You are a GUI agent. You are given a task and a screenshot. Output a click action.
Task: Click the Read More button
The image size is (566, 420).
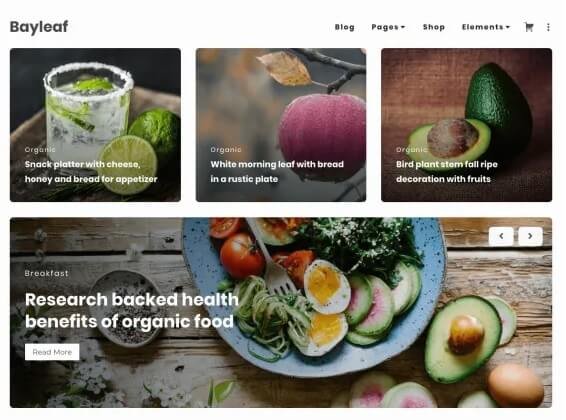point(52,352)
